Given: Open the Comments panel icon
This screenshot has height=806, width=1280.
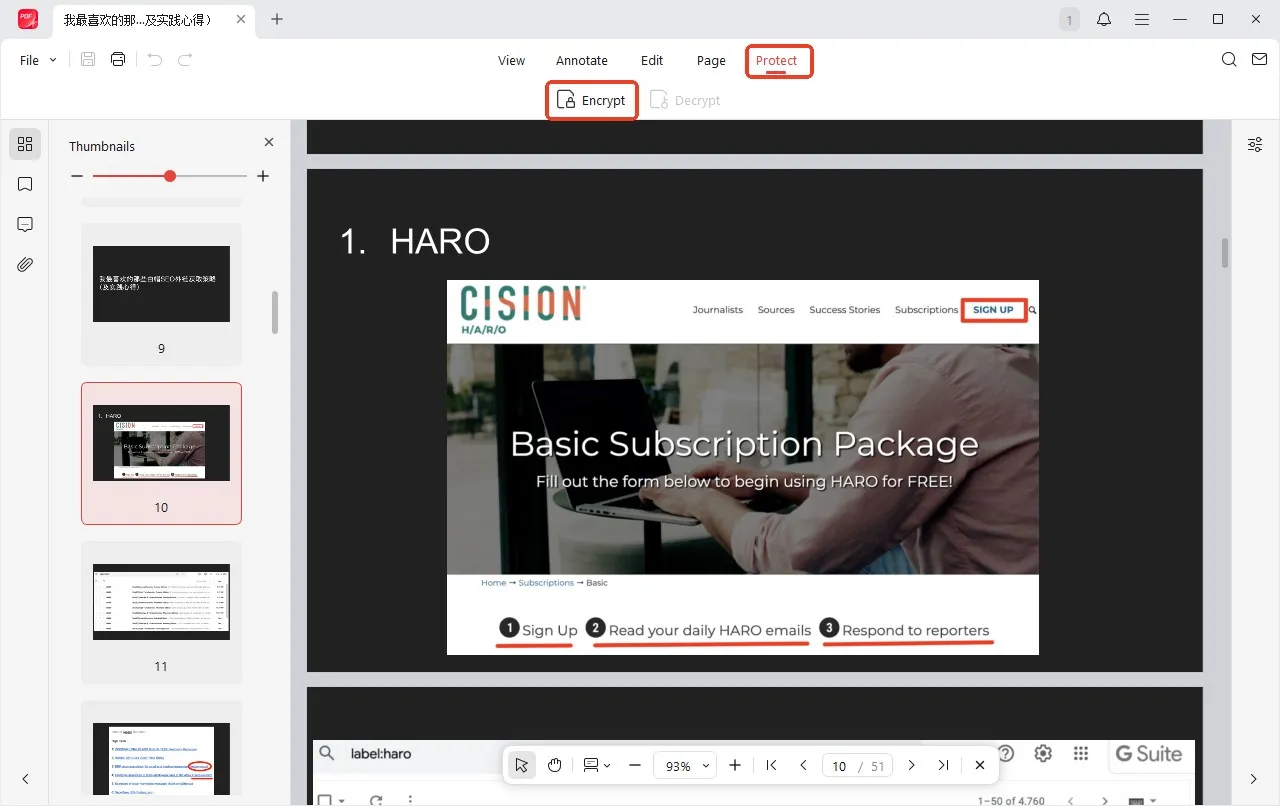Looking at the screenshot, I should pyautogui.click(x=25, y=224).
